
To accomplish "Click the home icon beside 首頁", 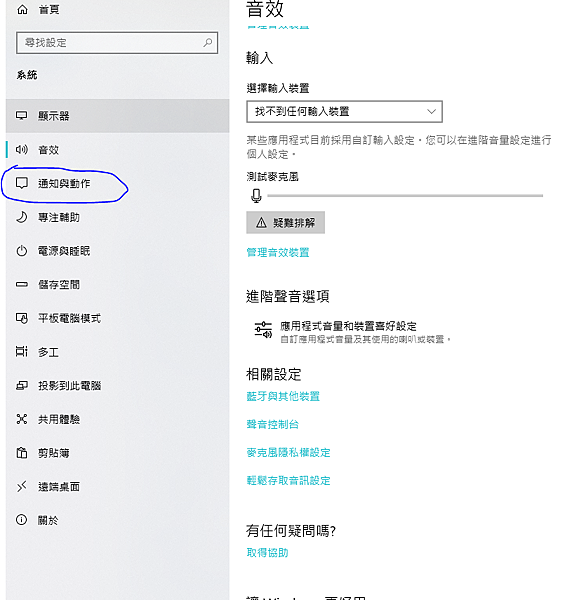I will point(22,10).
